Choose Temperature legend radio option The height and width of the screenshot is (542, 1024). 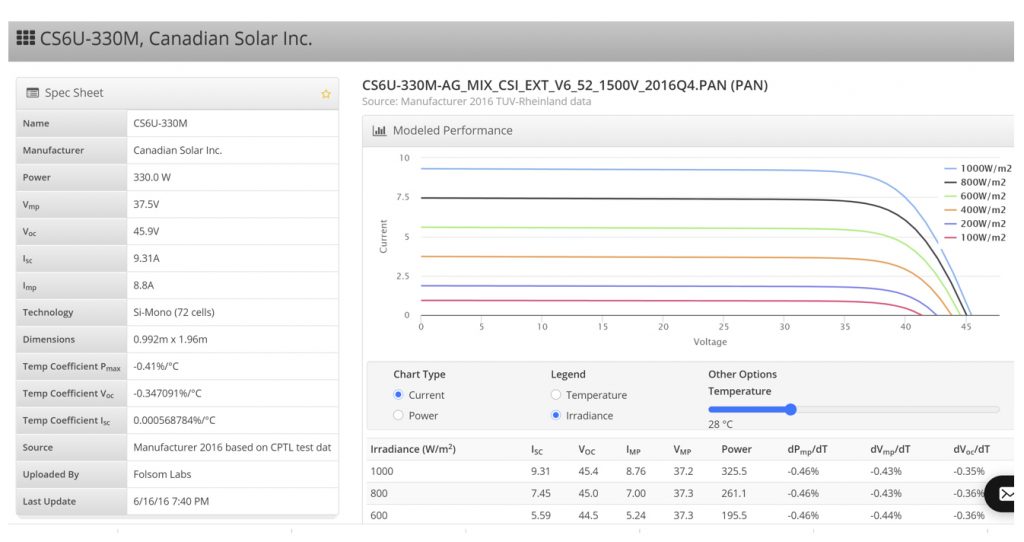click(x=556, y=394)
